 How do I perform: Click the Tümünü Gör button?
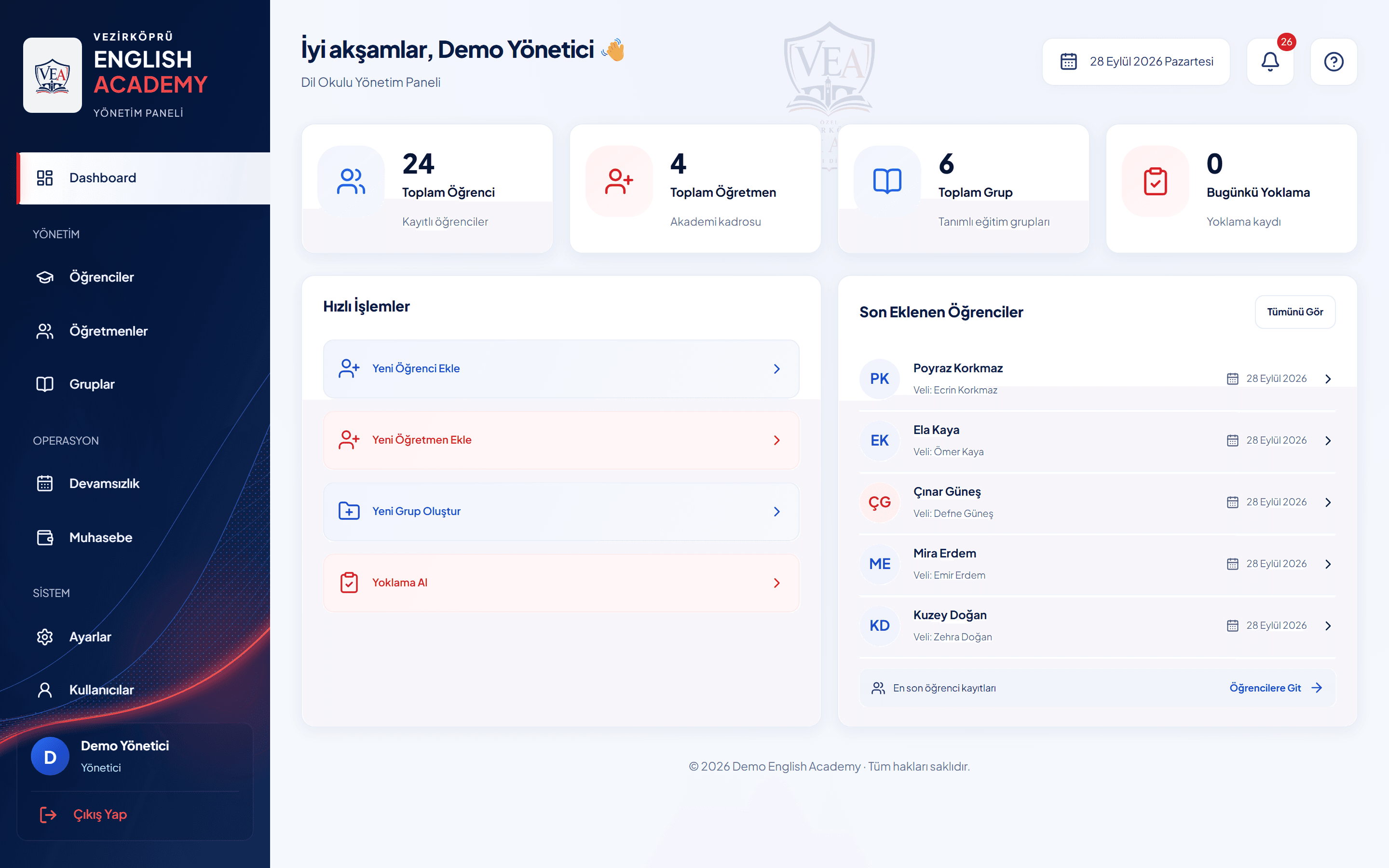1295,312
